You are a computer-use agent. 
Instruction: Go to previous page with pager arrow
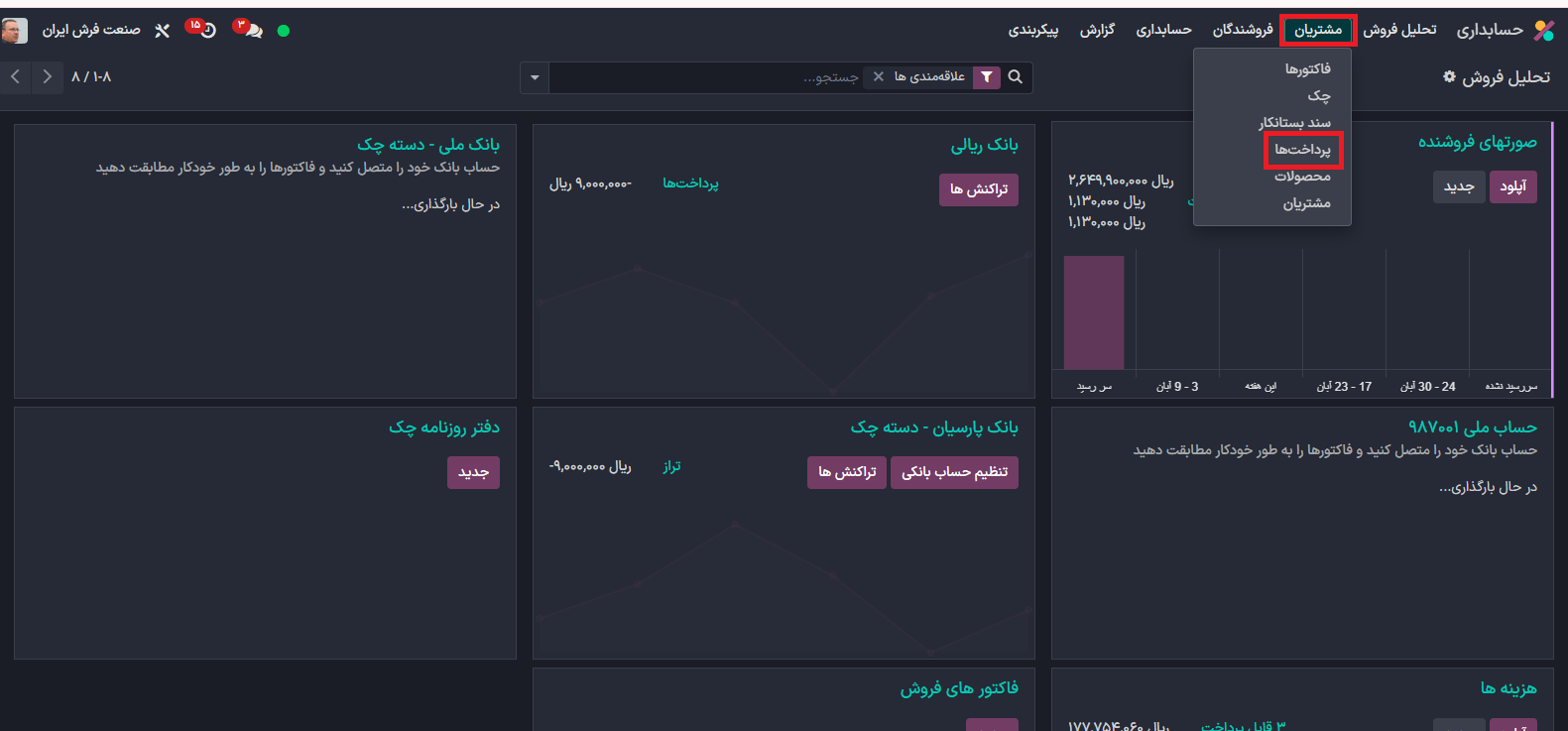[x=16, y=76]
